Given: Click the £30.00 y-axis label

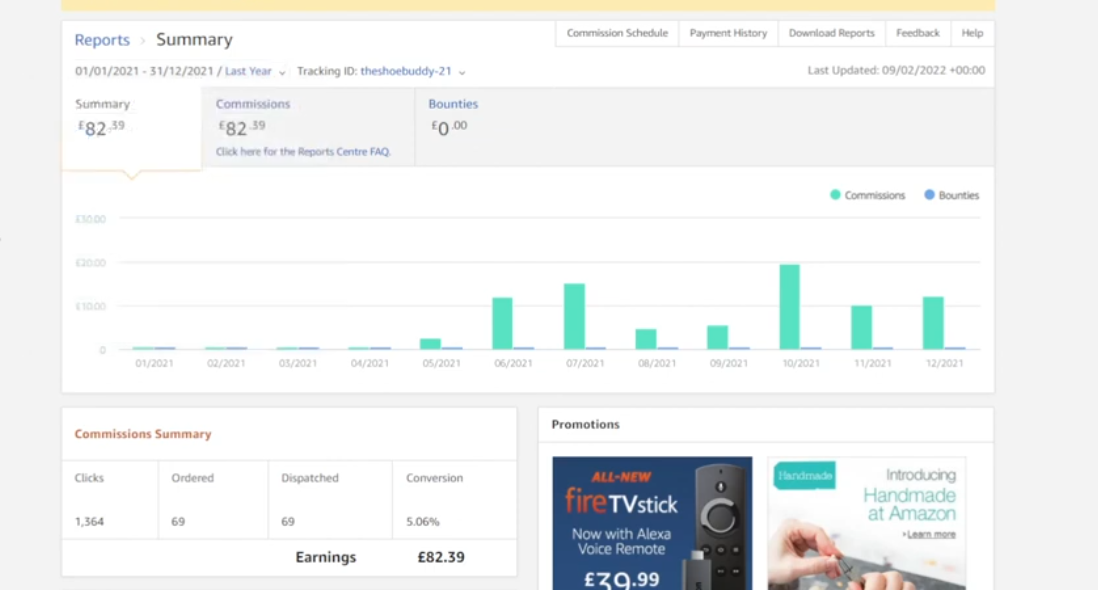Looking at the screenshot, I should tap(90, 219).
